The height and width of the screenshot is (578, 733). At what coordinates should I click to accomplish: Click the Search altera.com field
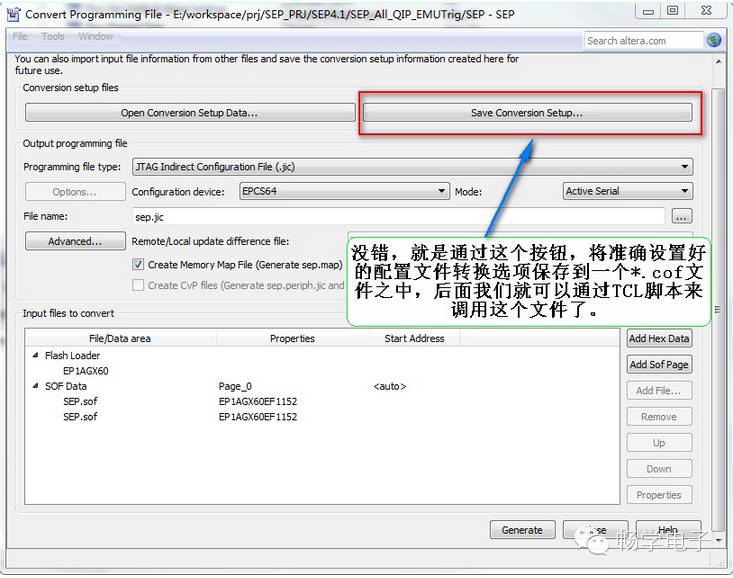644,41
